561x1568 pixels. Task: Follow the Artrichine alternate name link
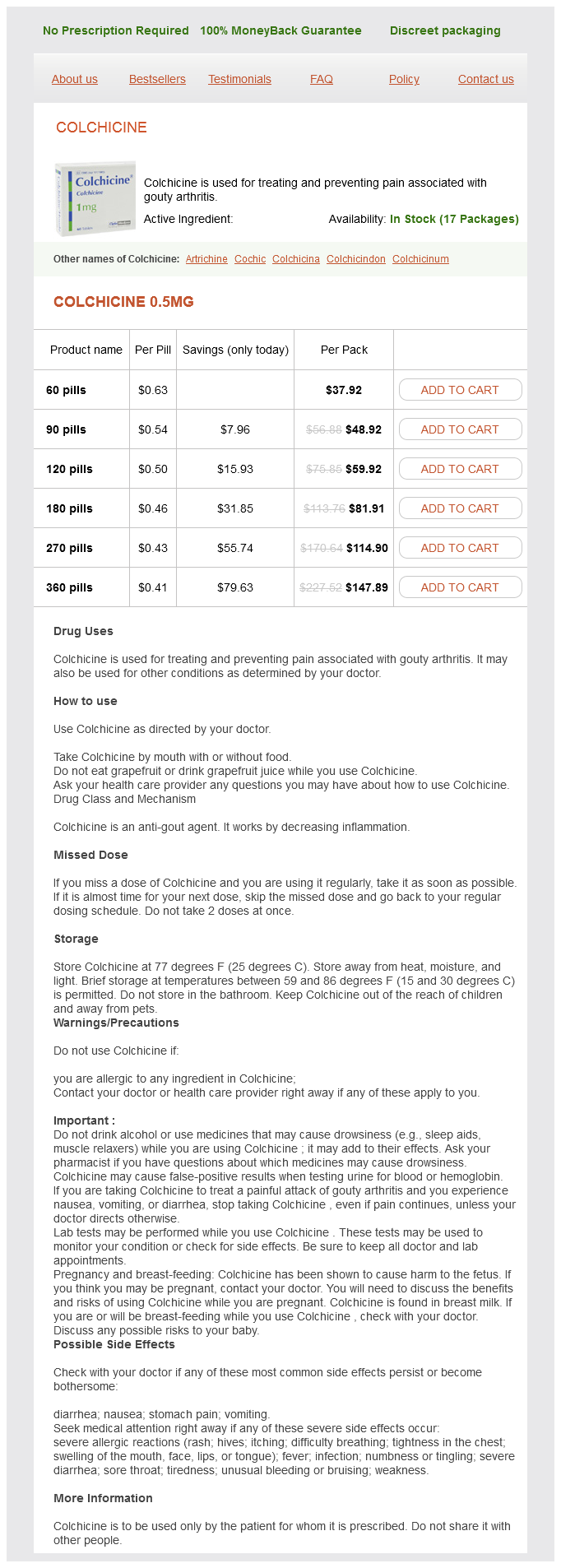(206, 259)
